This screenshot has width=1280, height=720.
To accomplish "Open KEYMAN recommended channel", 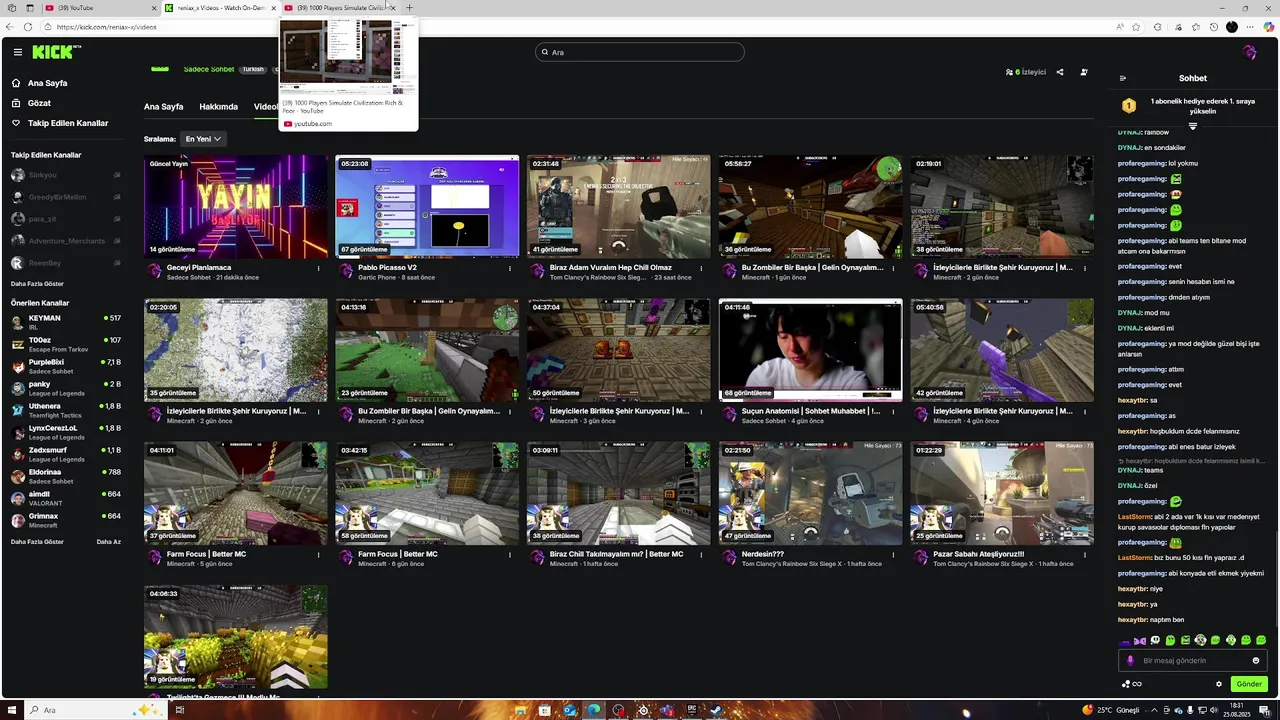I will point(66,322).
